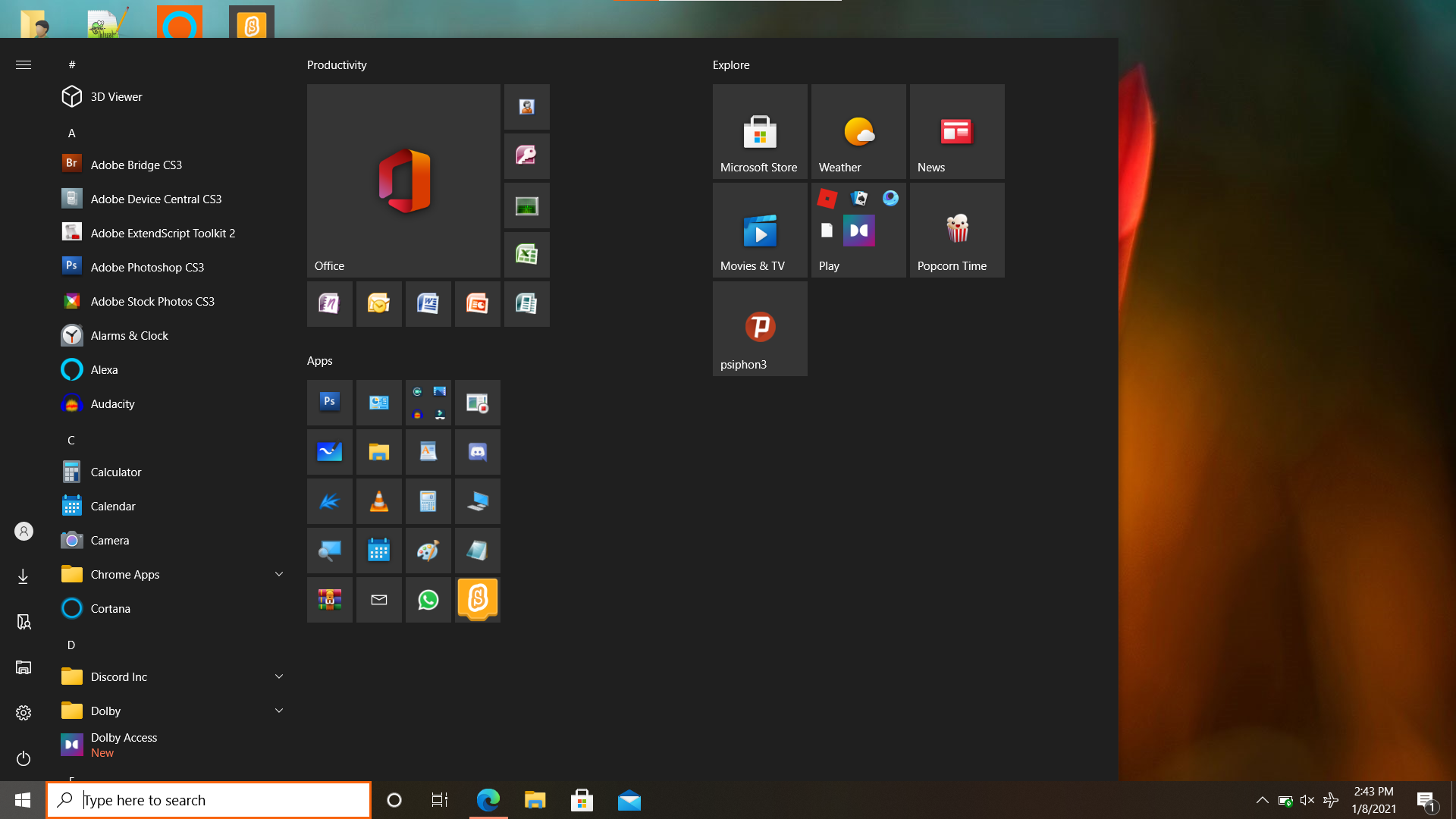The height and width of the screenshot is (819, 1456).
Task: Open Adobe Photoshop CS3 from list
Action: coord(173,267)
